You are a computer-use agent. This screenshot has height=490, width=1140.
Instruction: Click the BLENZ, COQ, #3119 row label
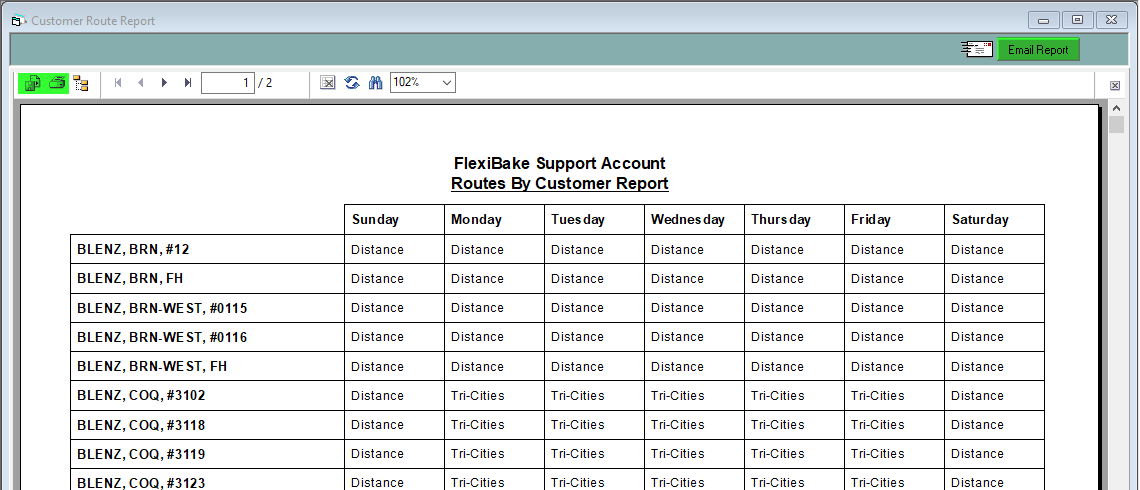[x=141, y=454]
